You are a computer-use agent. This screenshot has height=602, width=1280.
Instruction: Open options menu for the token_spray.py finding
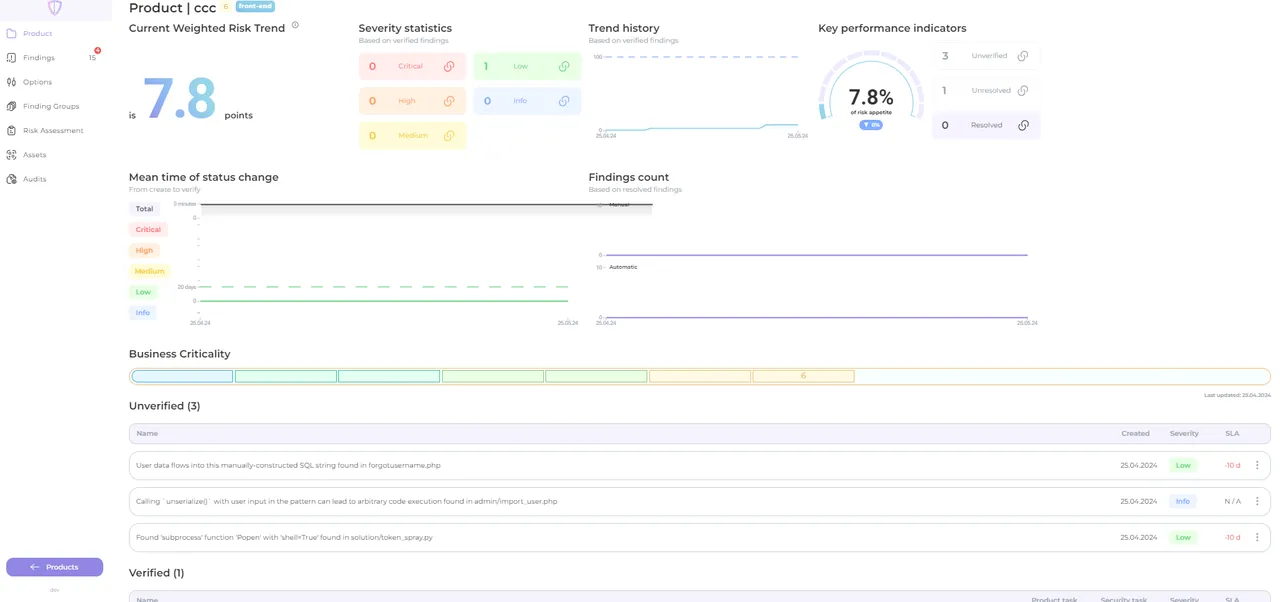coord(1257,537)
